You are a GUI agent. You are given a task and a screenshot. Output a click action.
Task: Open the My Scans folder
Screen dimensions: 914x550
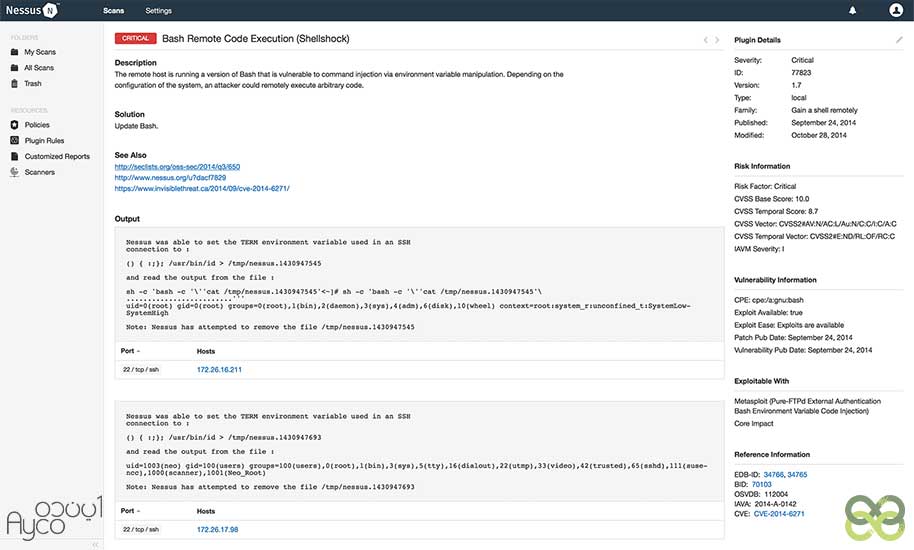click(x=39, y=51)
